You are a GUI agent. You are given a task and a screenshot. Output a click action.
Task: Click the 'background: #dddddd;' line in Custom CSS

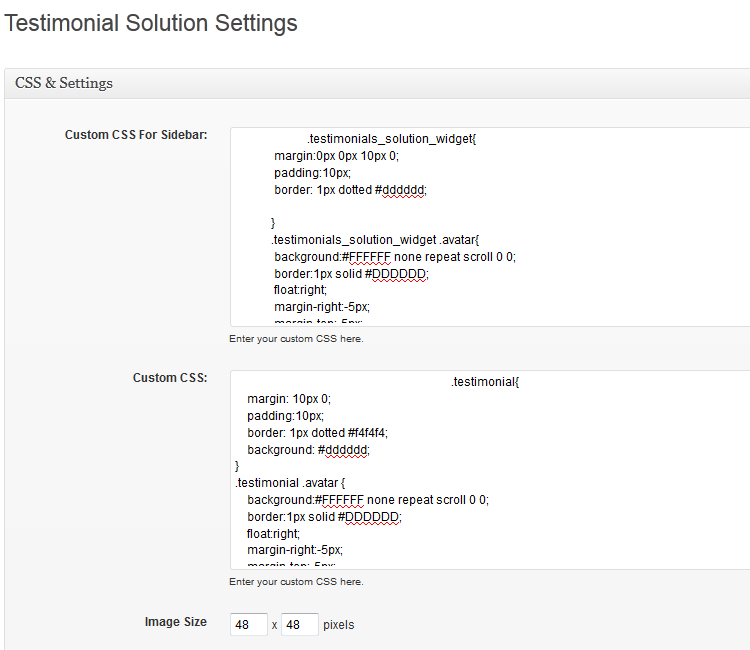point(309,450)
